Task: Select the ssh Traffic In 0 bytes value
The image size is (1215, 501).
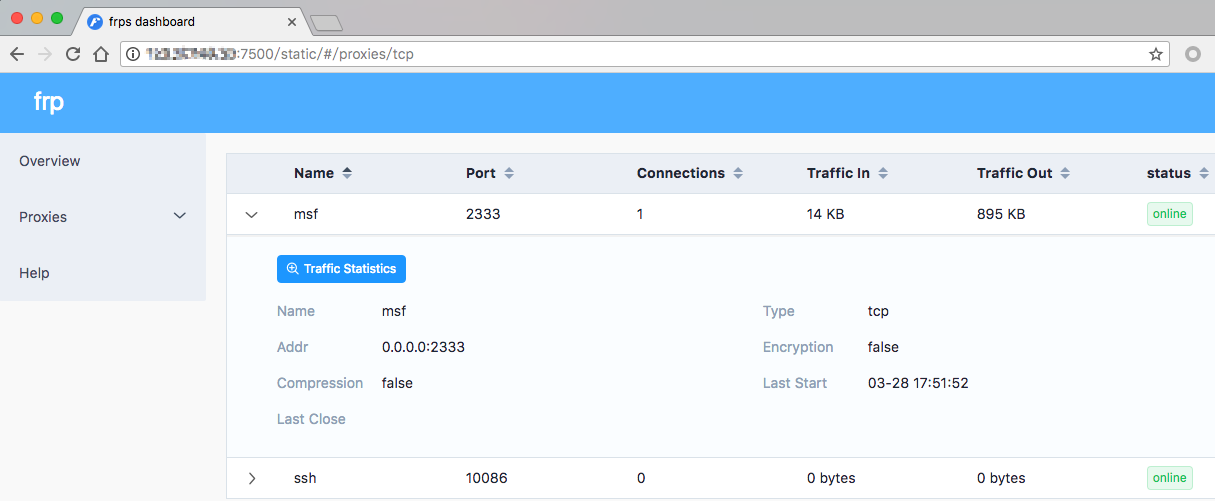Action: (831, 478)
